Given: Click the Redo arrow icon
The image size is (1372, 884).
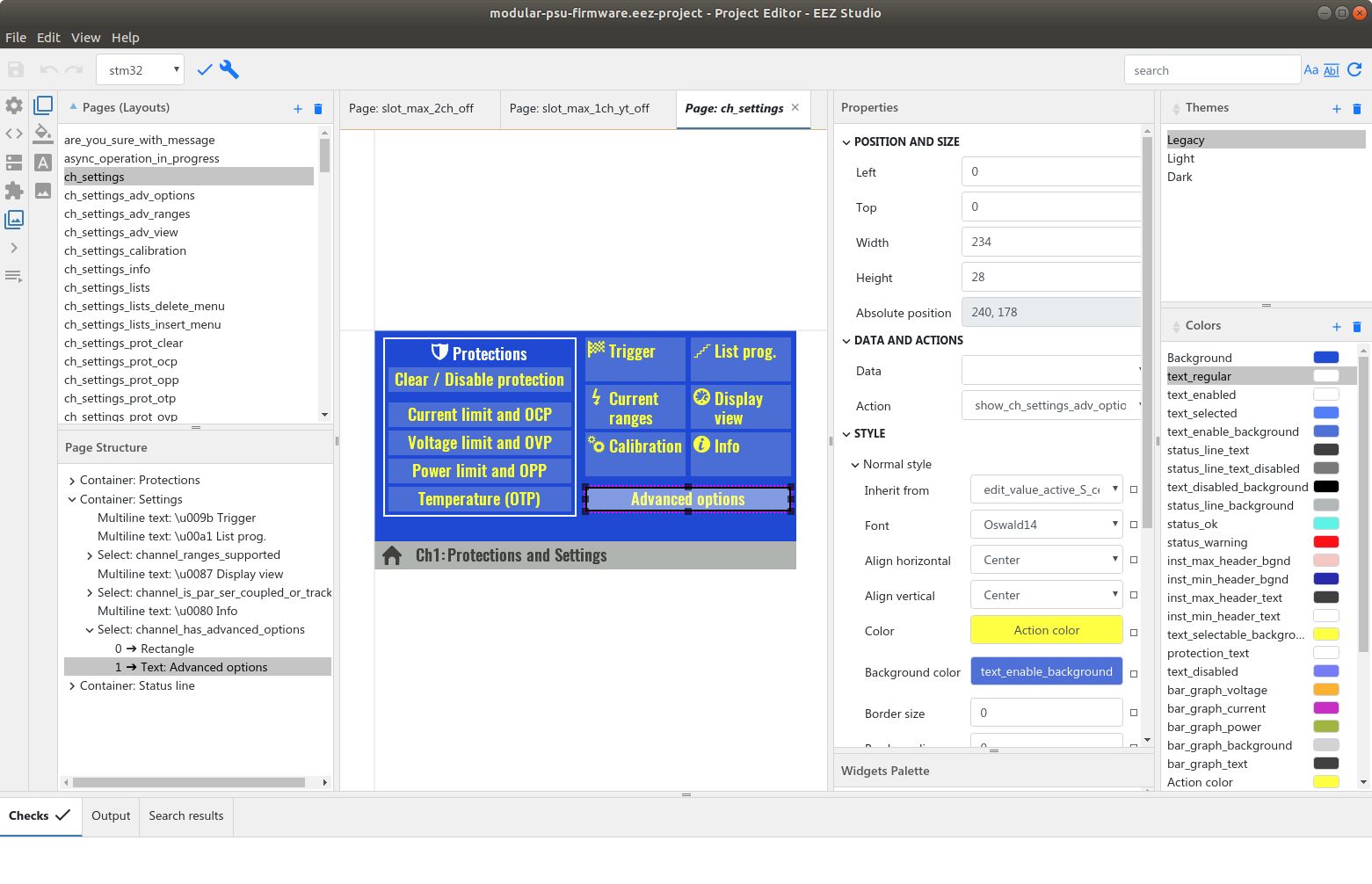Looking at the screenshot, I should [74, 69].
